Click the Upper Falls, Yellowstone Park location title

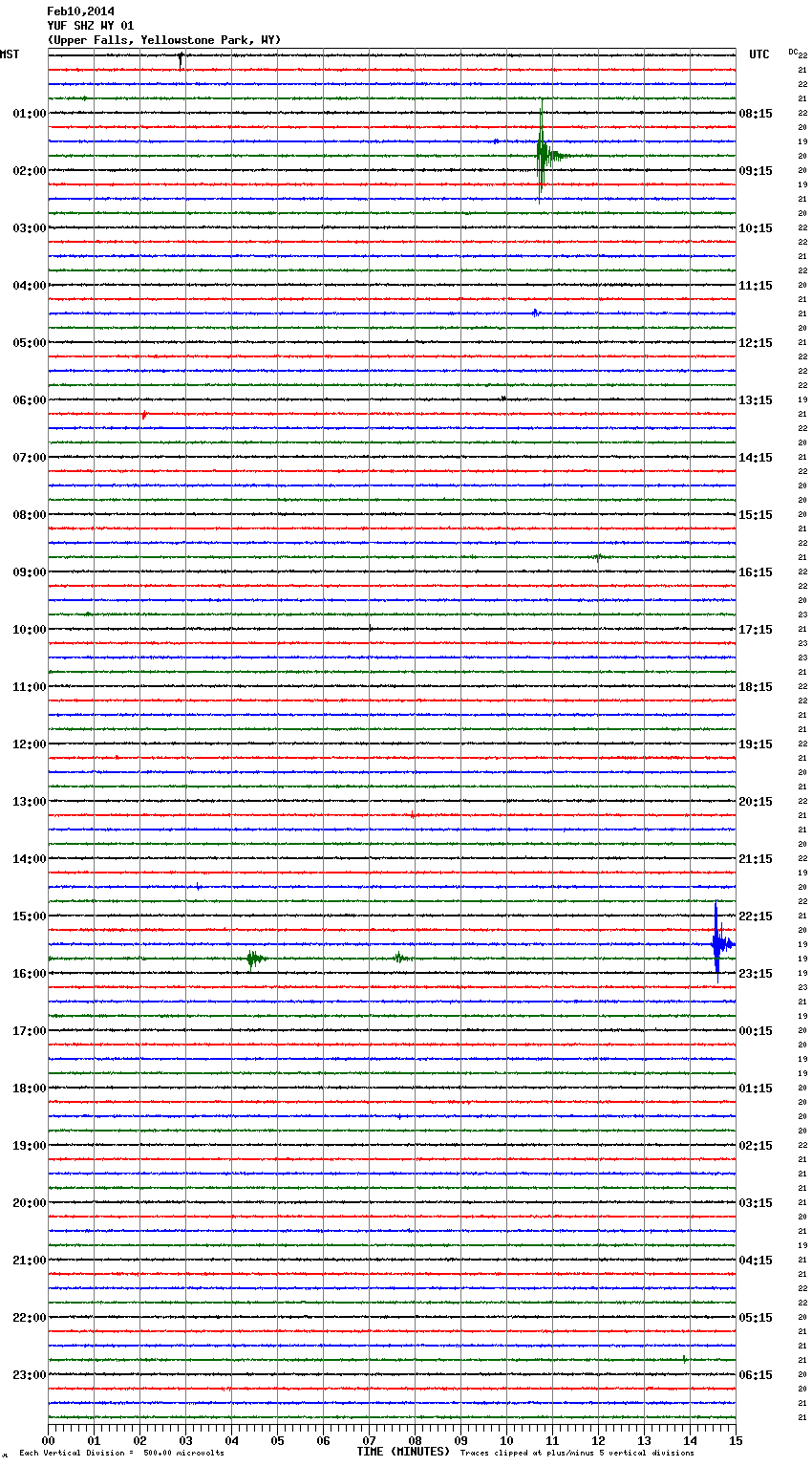164,40
